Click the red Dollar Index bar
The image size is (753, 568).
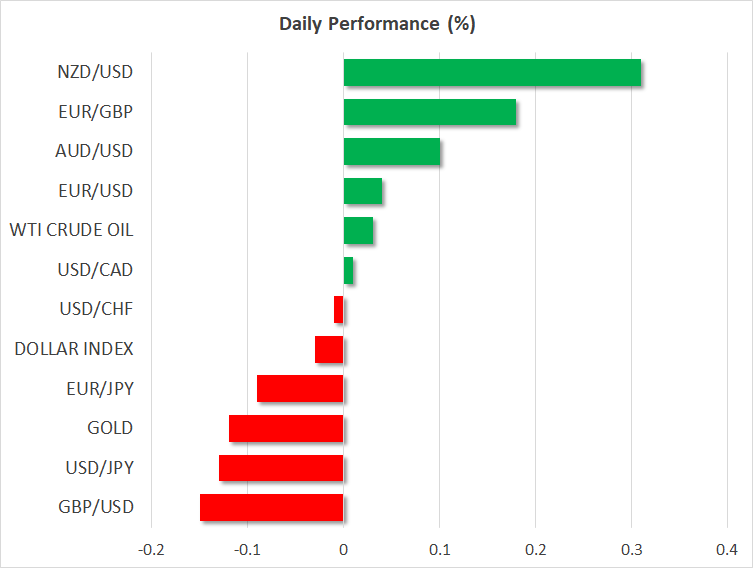click(x=329, y=349)
